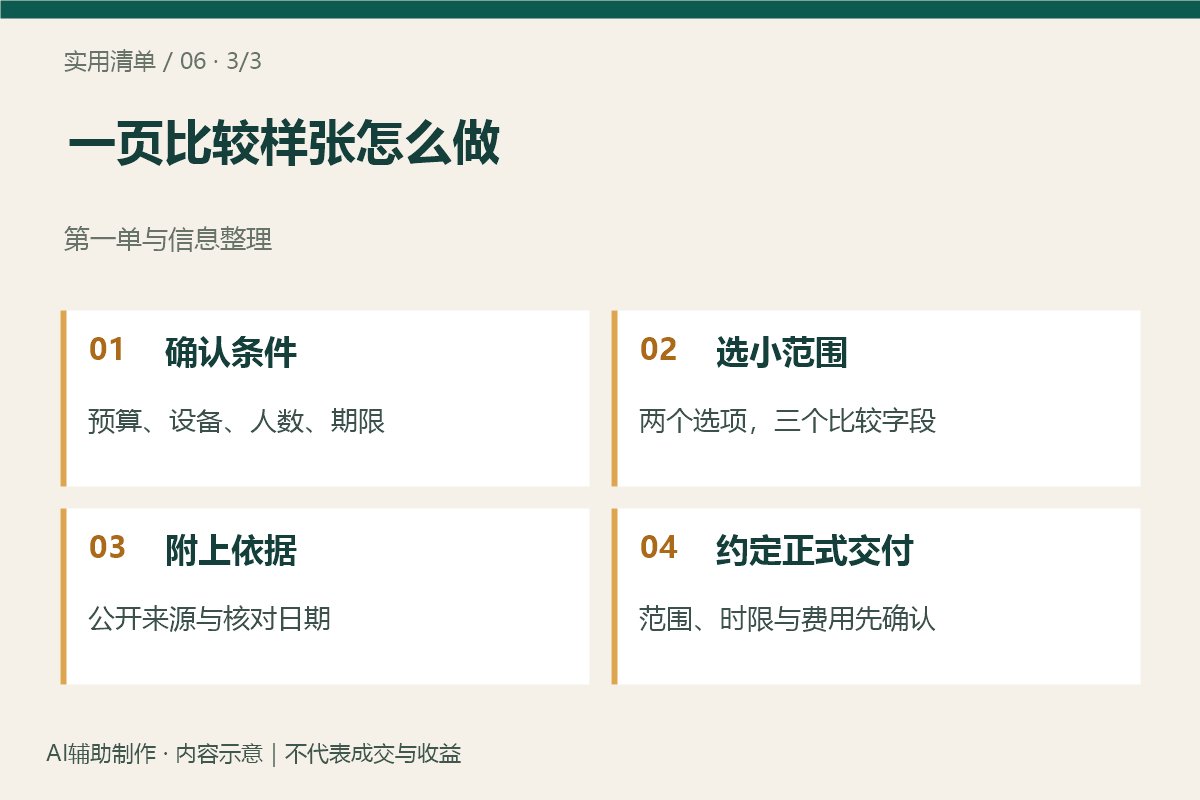The height and width of the screenshot is (800, 1200).
Task: Click the text 两个选项，三个比较字段
Action: (x=788, y=421)
